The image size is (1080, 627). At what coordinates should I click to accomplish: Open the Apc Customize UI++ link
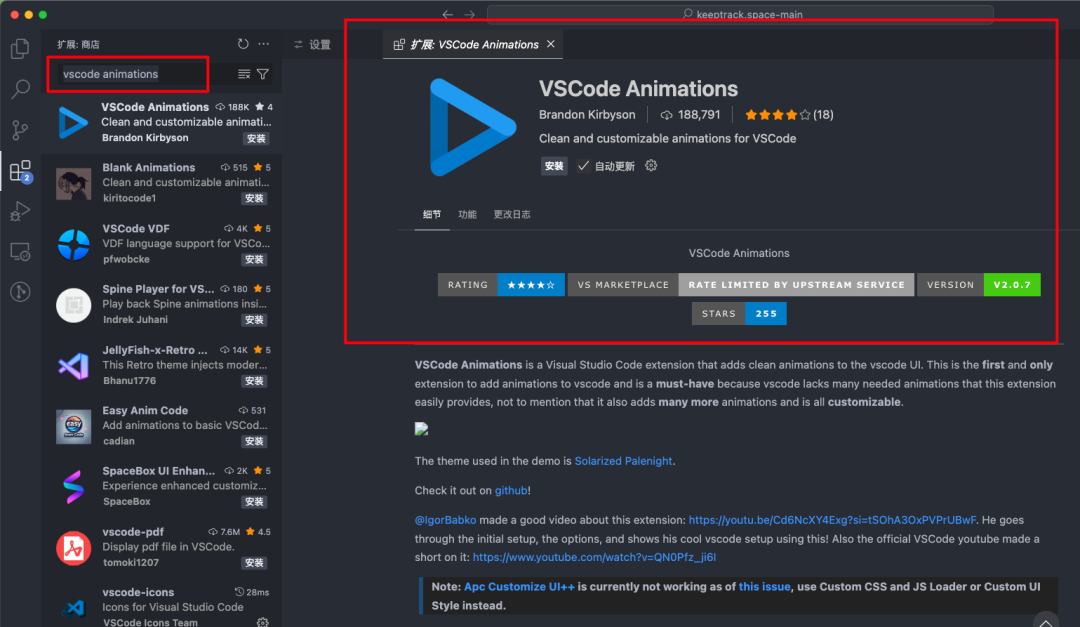pyautogui.click(x=519, y=587)
